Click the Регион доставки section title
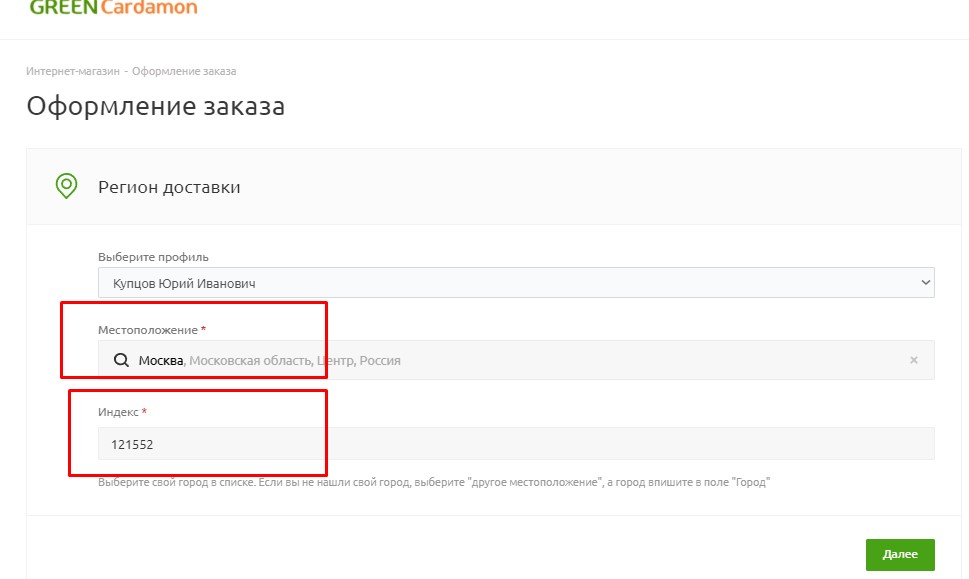The image size is (969, 579). pyautogui.click(x=169, y=187)
